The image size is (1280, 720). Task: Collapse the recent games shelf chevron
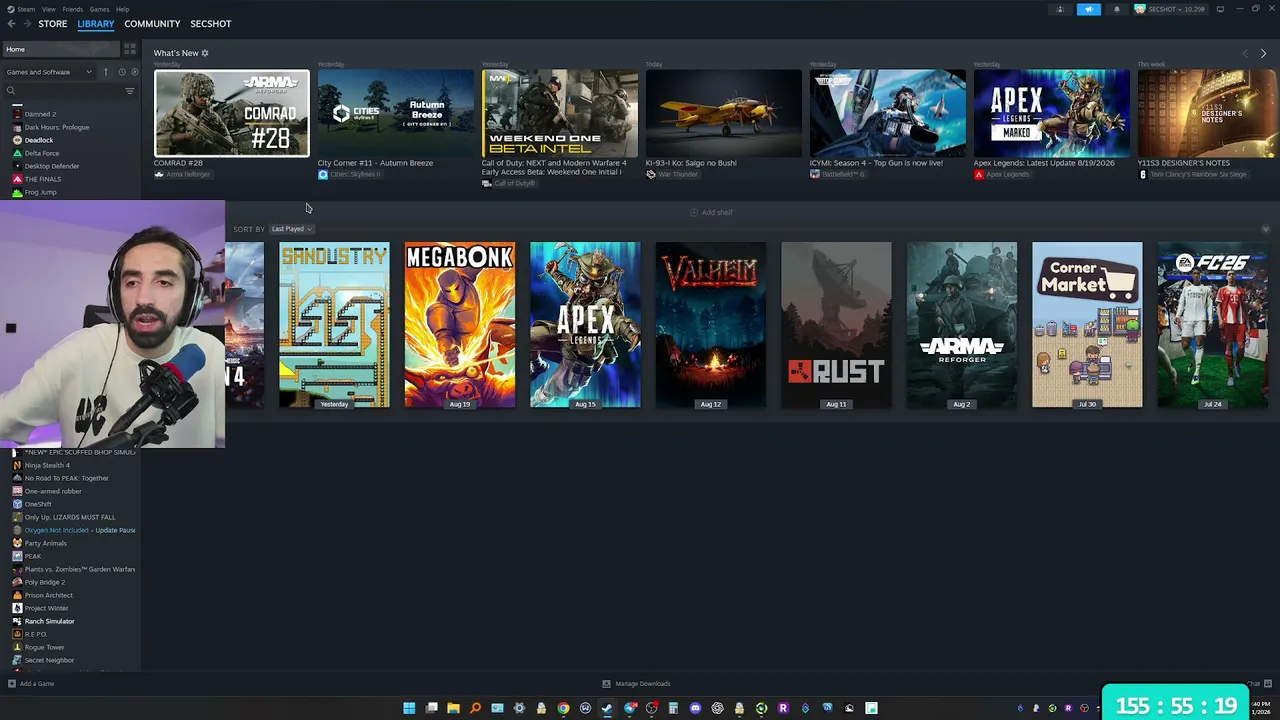1265,229
